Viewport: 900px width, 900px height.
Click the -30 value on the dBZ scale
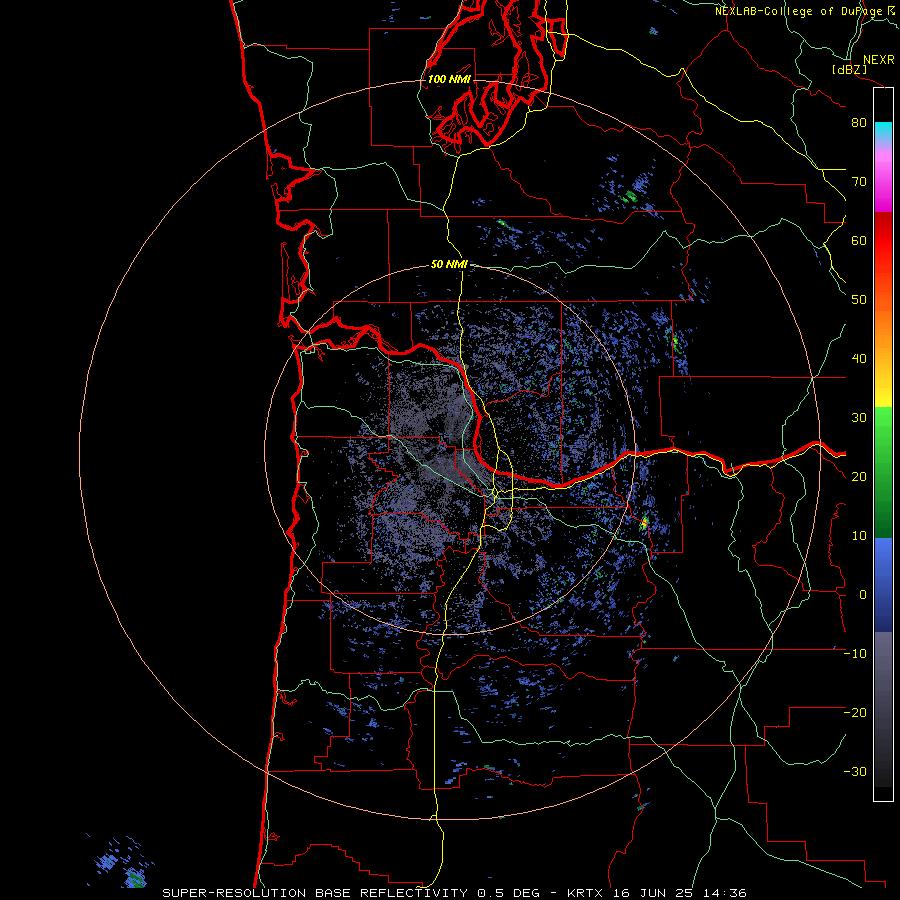tap(855, 771)
